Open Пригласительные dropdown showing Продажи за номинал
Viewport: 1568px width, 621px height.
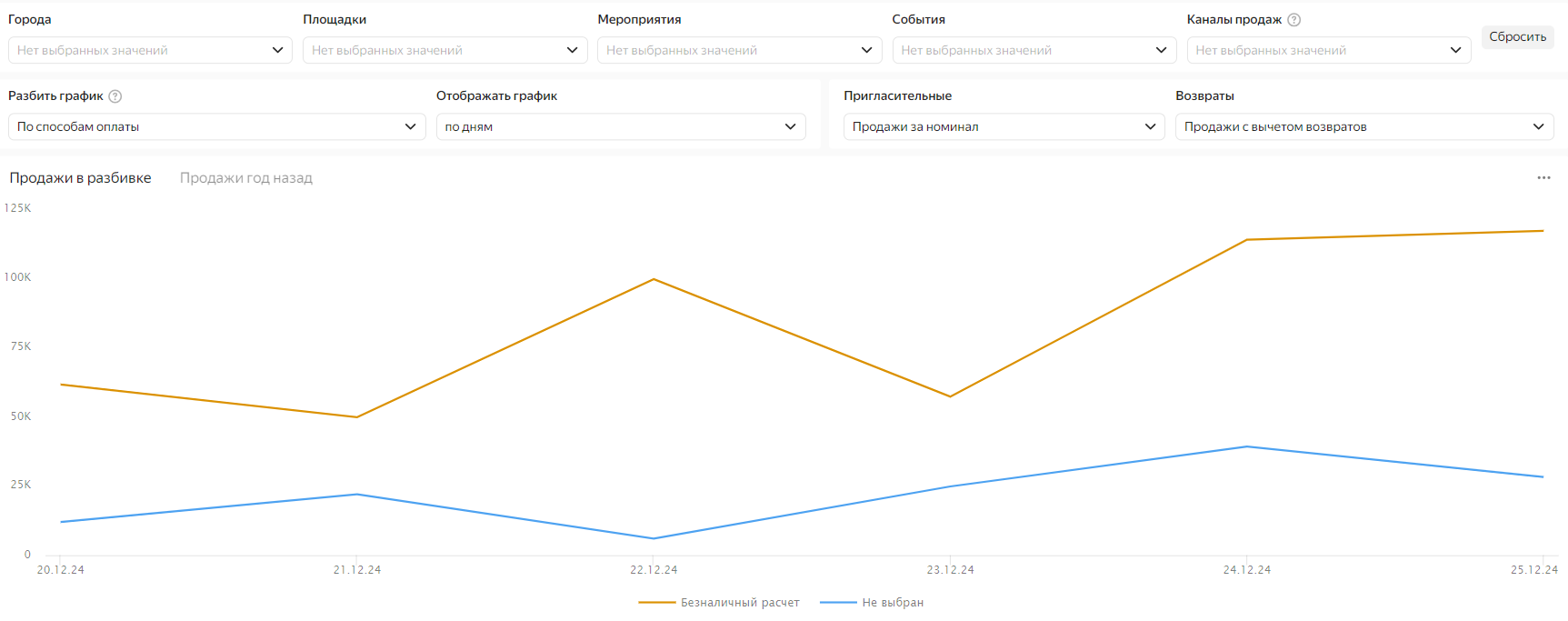coord(1004,127)
